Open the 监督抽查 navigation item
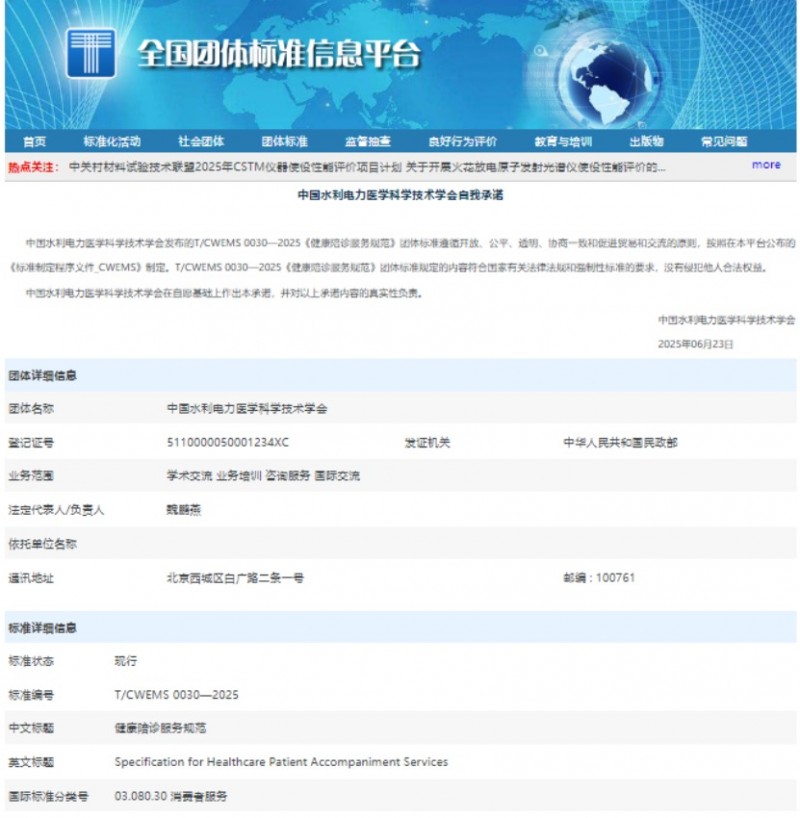Image resolution: width=800 pixels, height=818 pixels. (x=368, y=141)
